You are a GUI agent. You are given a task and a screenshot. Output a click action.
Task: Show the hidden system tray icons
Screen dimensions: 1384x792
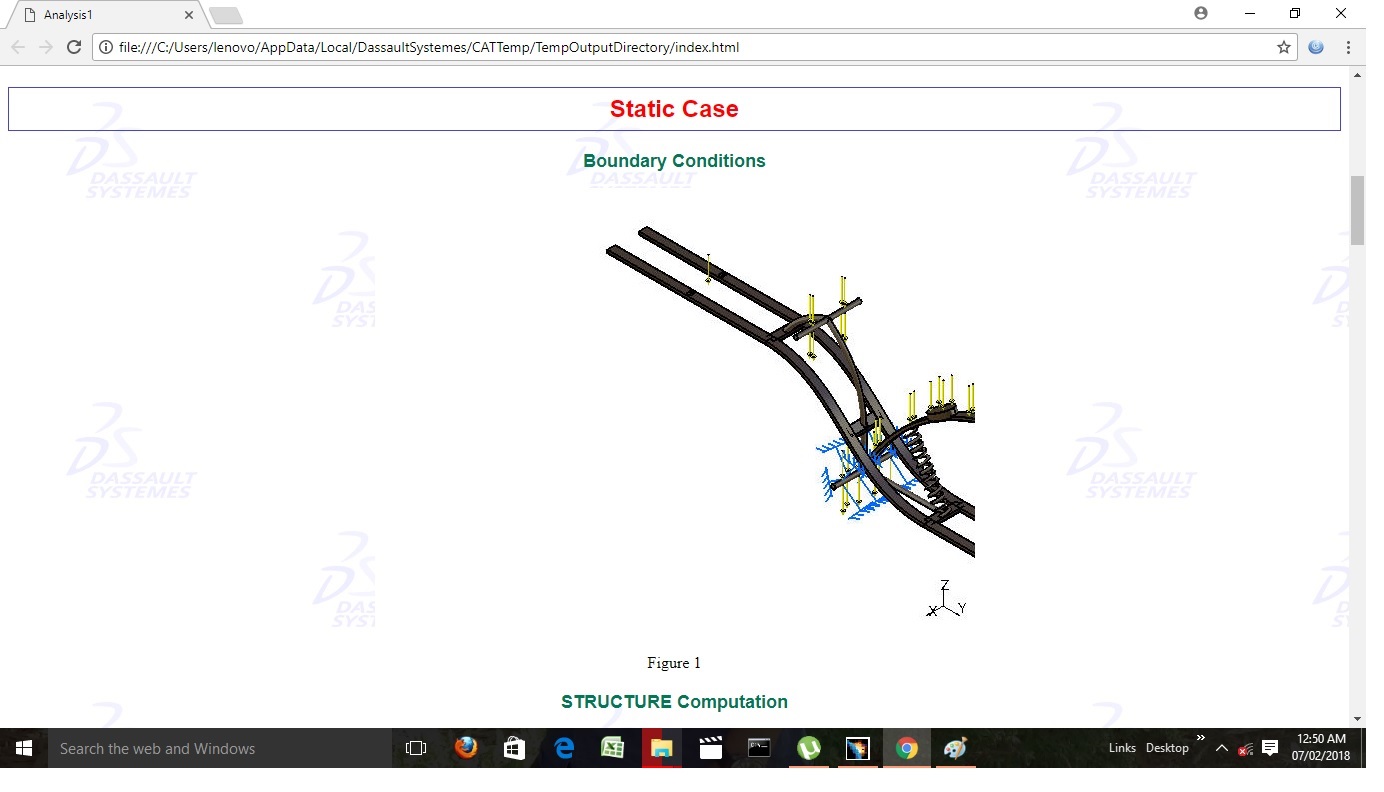pyautogui.click(x=1222, y=748)
